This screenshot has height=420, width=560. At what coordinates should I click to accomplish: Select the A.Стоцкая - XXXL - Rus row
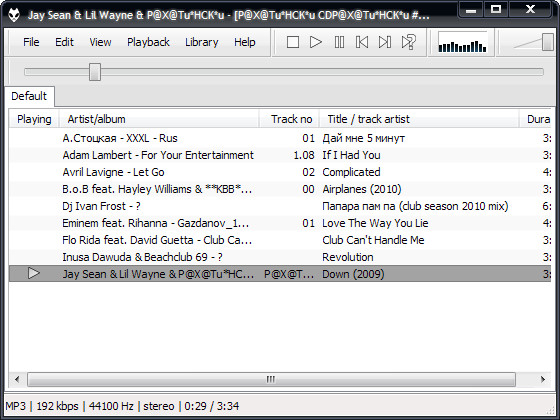click(280, 138)
